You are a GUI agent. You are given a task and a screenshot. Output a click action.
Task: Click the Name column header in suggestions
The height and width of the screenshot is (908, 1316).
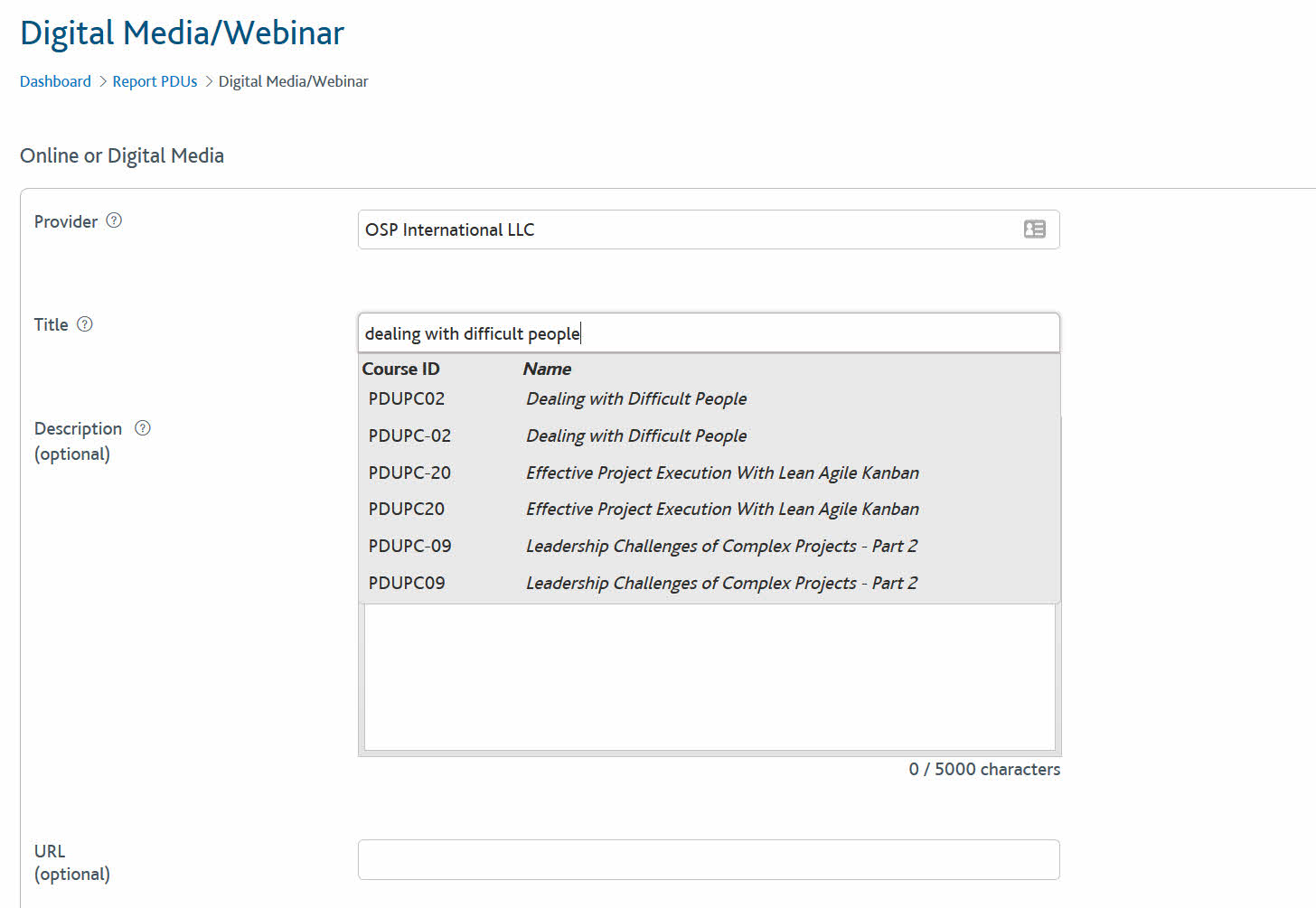pyautogui.click(x=547, y=369)
